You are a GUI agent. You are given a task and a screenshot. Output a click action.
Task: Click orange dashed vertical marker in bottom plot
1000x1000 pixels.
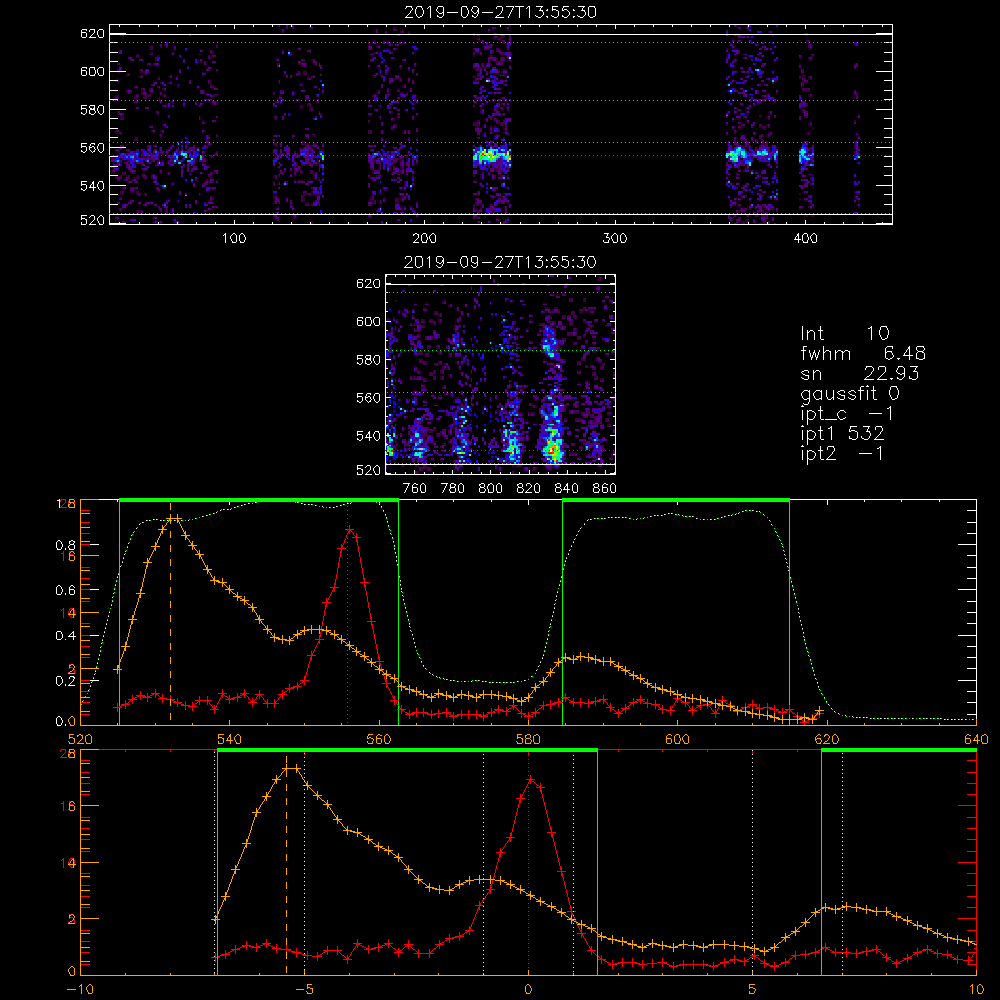pyautogui.click(x=286, y=864)
